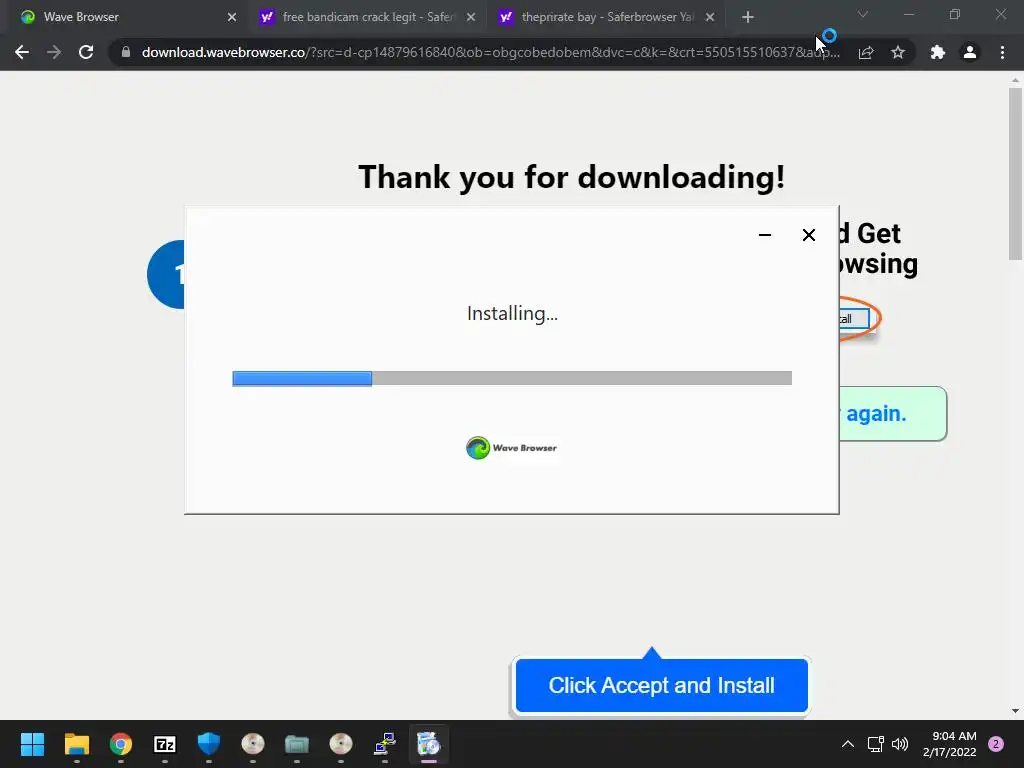The height and width of the screenshot is (768, 1024).
Task: Open the notifications badge
Action: [996, 744]
